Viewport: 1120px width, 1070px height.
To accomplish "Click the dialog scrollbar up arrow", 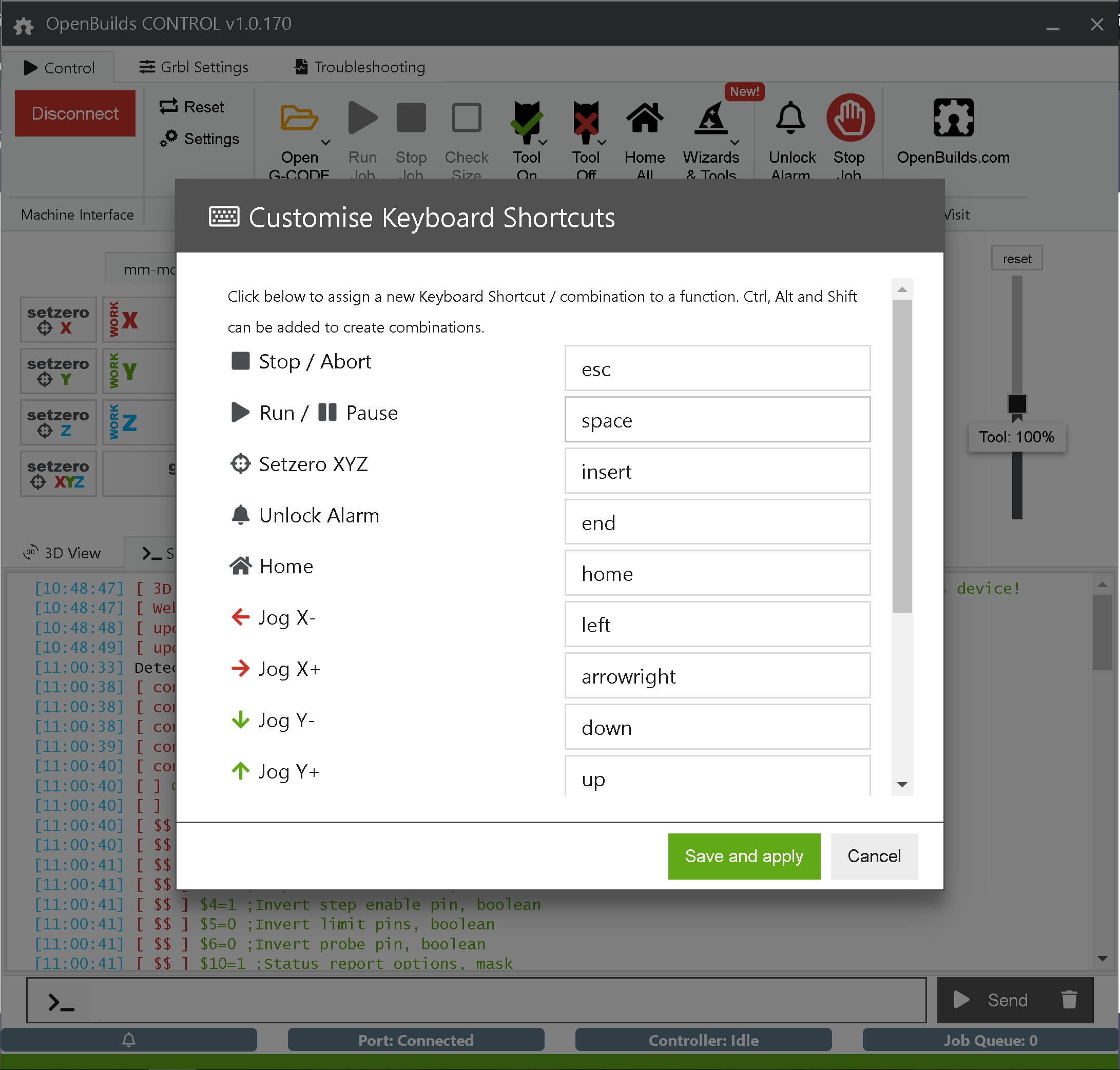I will (901, 289).
